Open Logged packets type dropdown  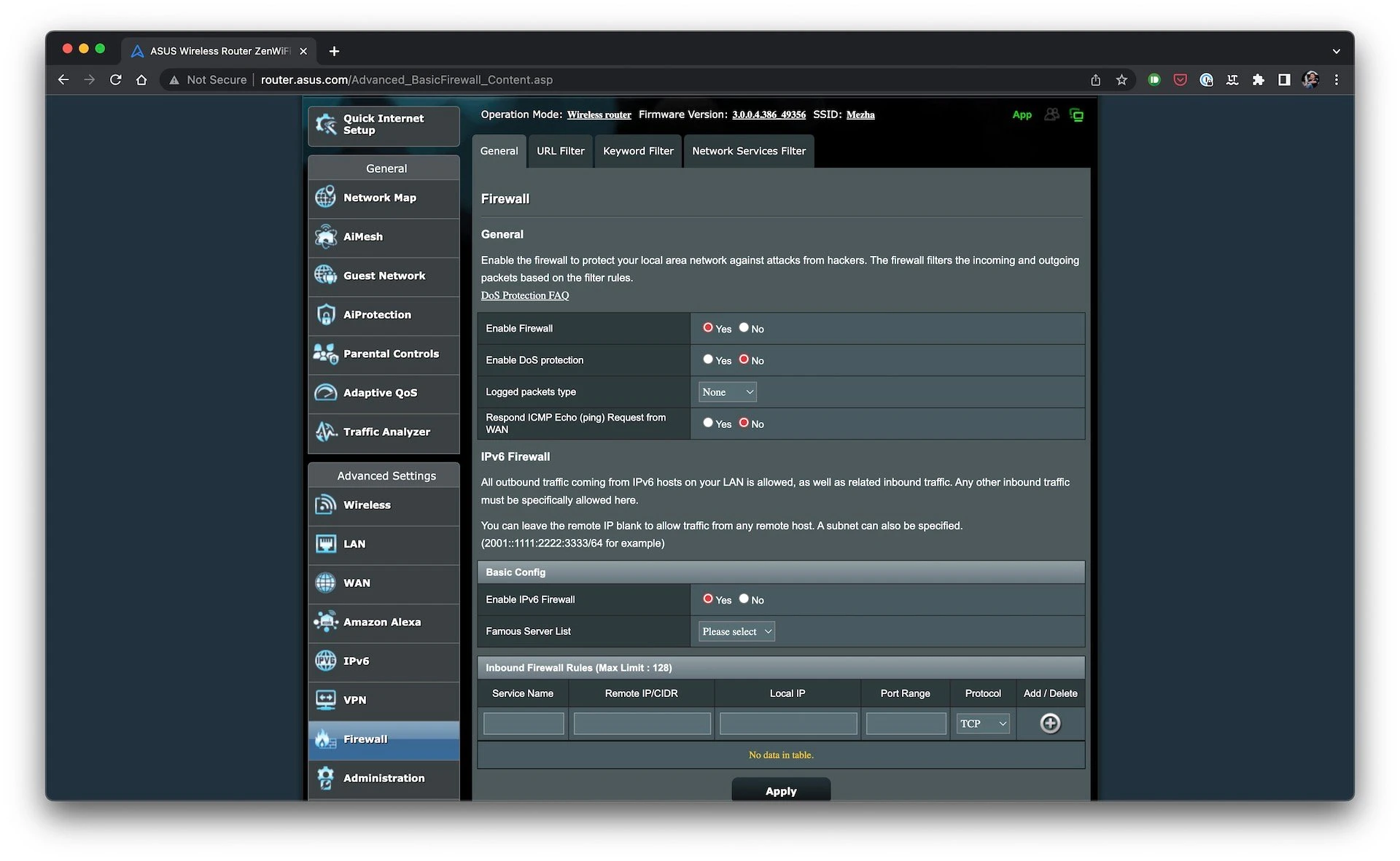click(x=727, y=392)
